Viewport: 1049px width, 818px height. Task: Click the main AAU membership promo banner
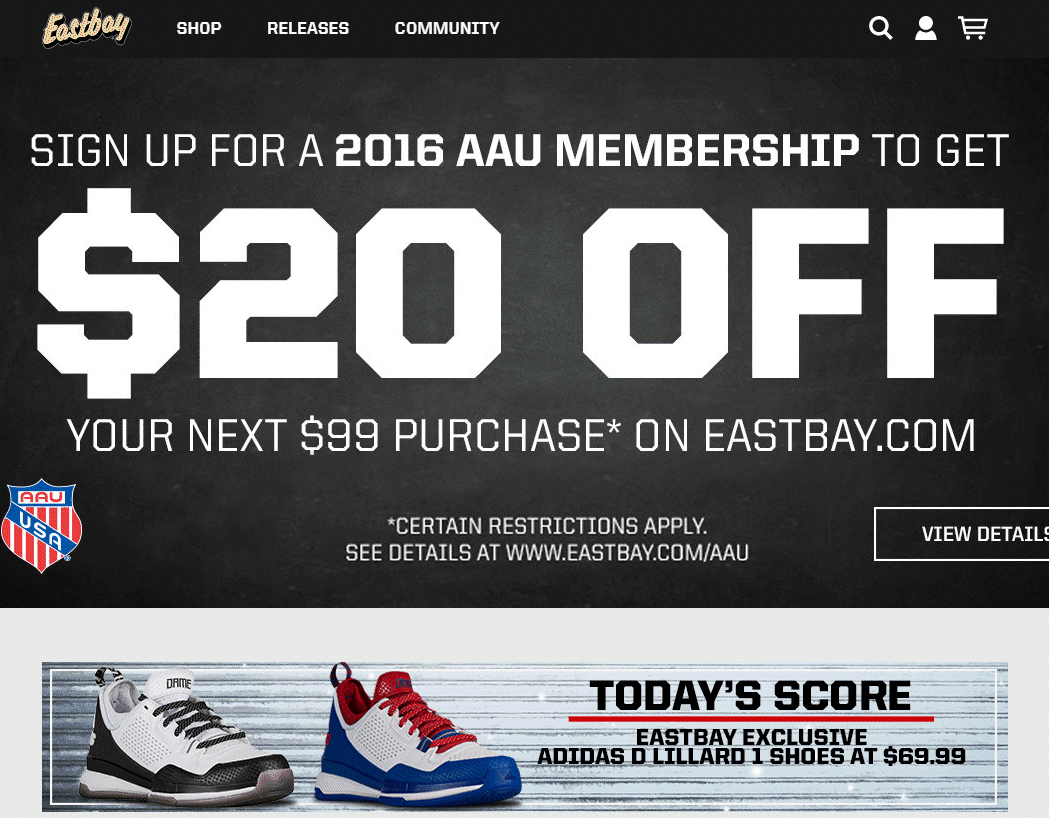(522, 330)
